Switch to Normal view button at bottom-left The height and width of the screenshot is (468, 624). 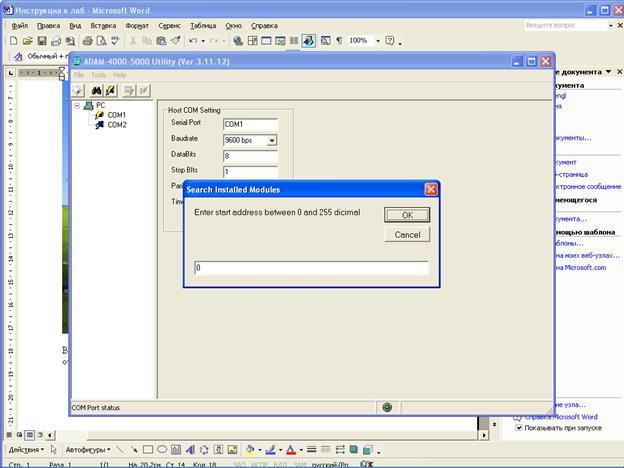pos(9,435)
